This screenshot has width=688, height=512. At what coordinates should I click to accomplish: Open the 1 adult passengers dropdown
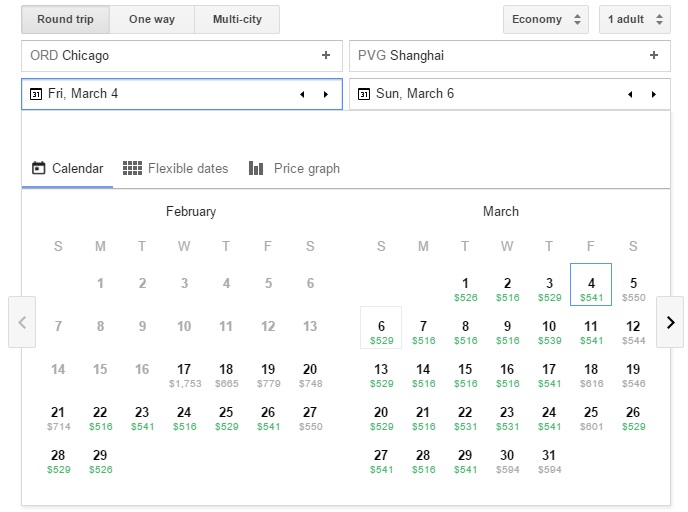click(x=634, y=20)
